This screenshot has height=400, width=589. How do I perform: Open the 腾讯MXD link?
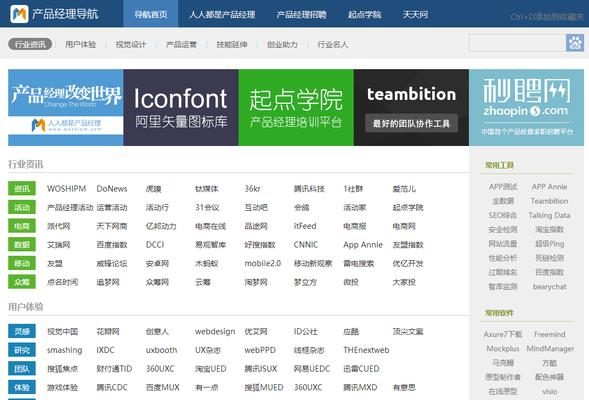click(x=360, y=387)
